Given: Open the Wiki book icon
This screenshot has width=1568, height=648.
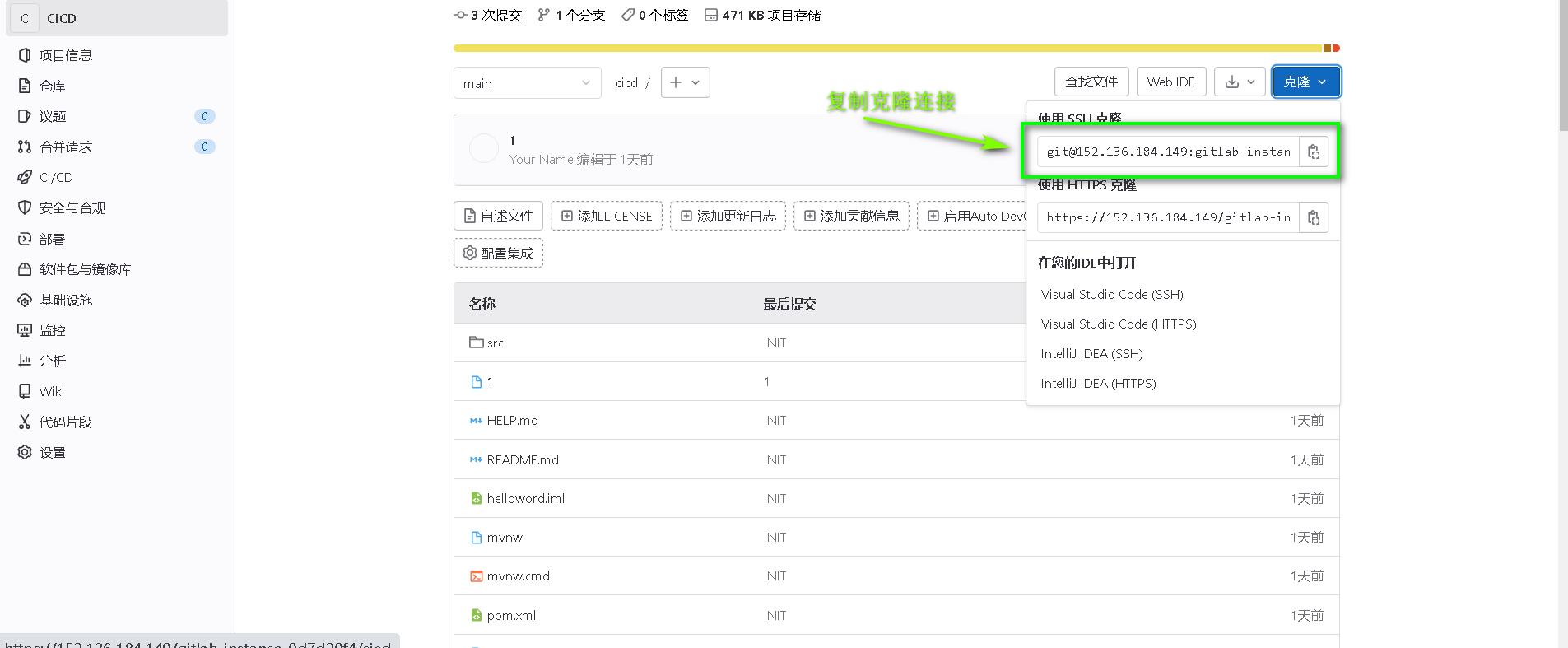Looking at the screenshot, I should (x=25, y=391).
